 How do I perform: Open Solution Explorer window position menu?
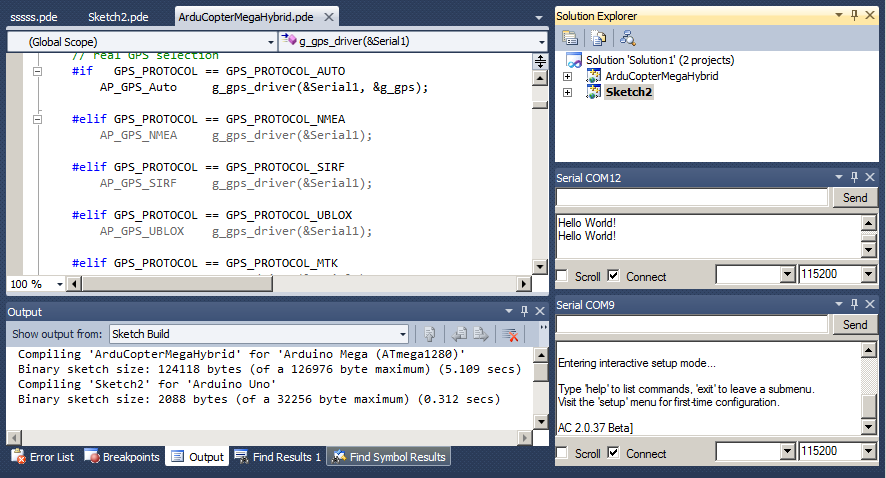(839, 15)
